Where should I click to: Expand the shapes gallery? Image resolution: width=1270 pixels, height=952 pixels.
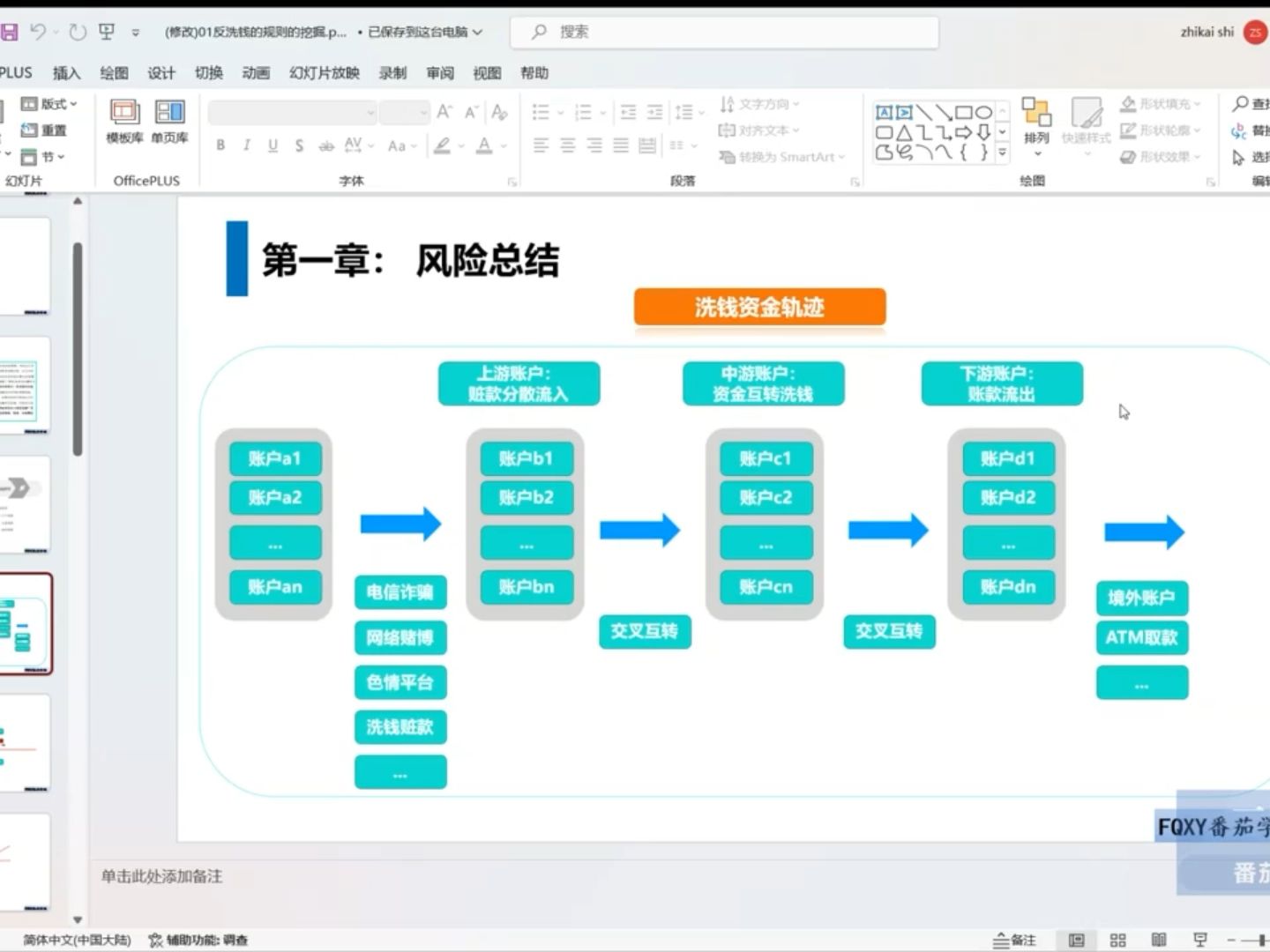tap(1003, 152)
